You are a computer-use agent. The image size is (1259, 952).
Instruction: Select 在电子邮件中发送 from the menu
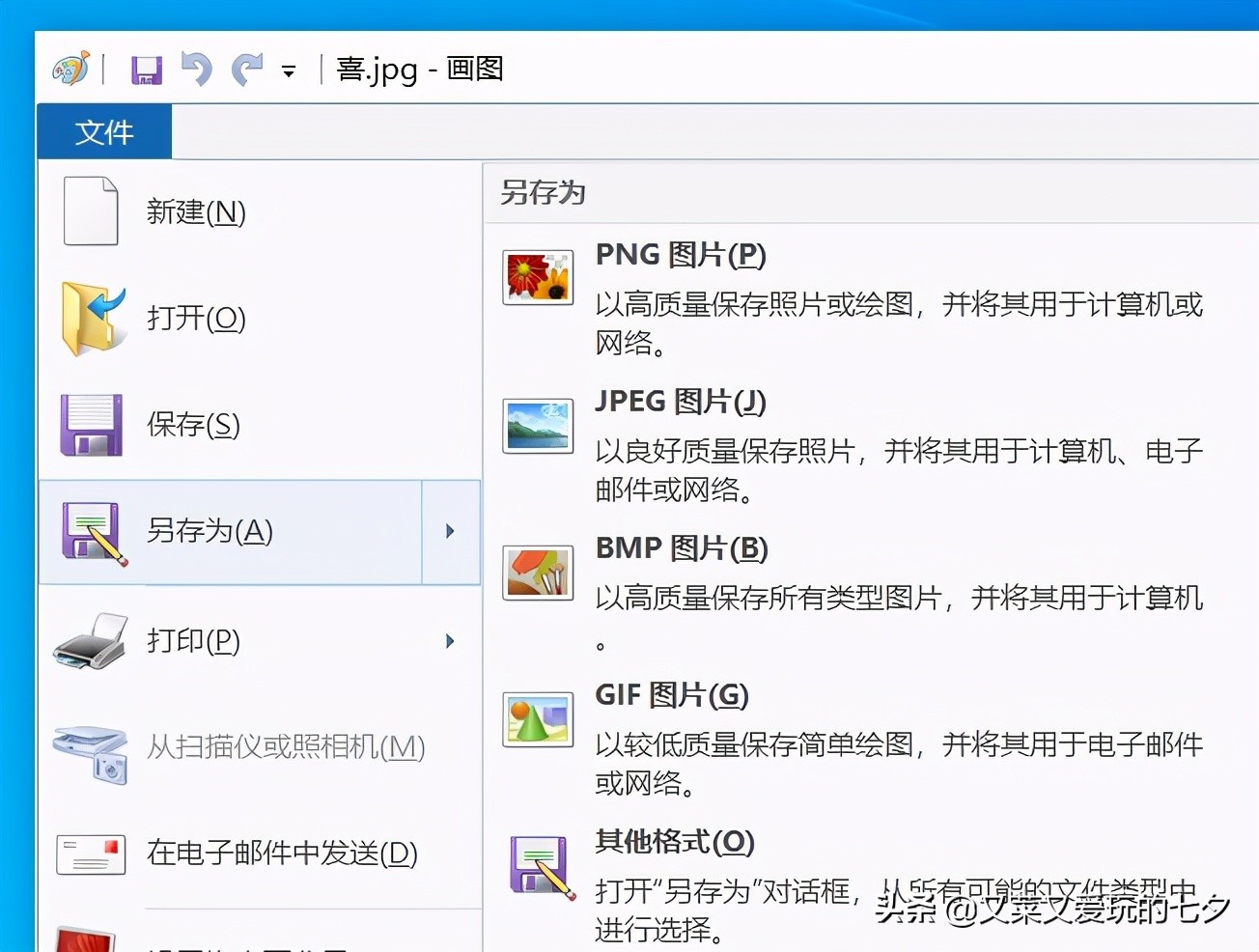(278, 854)
